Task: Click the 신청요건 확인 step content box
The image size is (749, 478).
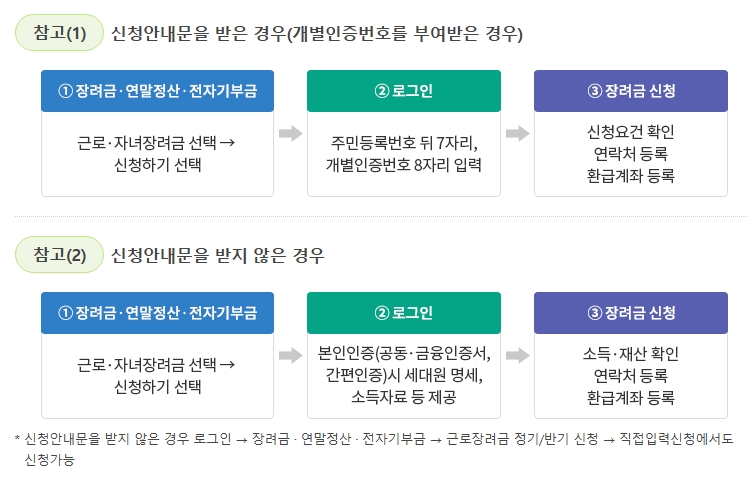Action: [x=631, y=154]
